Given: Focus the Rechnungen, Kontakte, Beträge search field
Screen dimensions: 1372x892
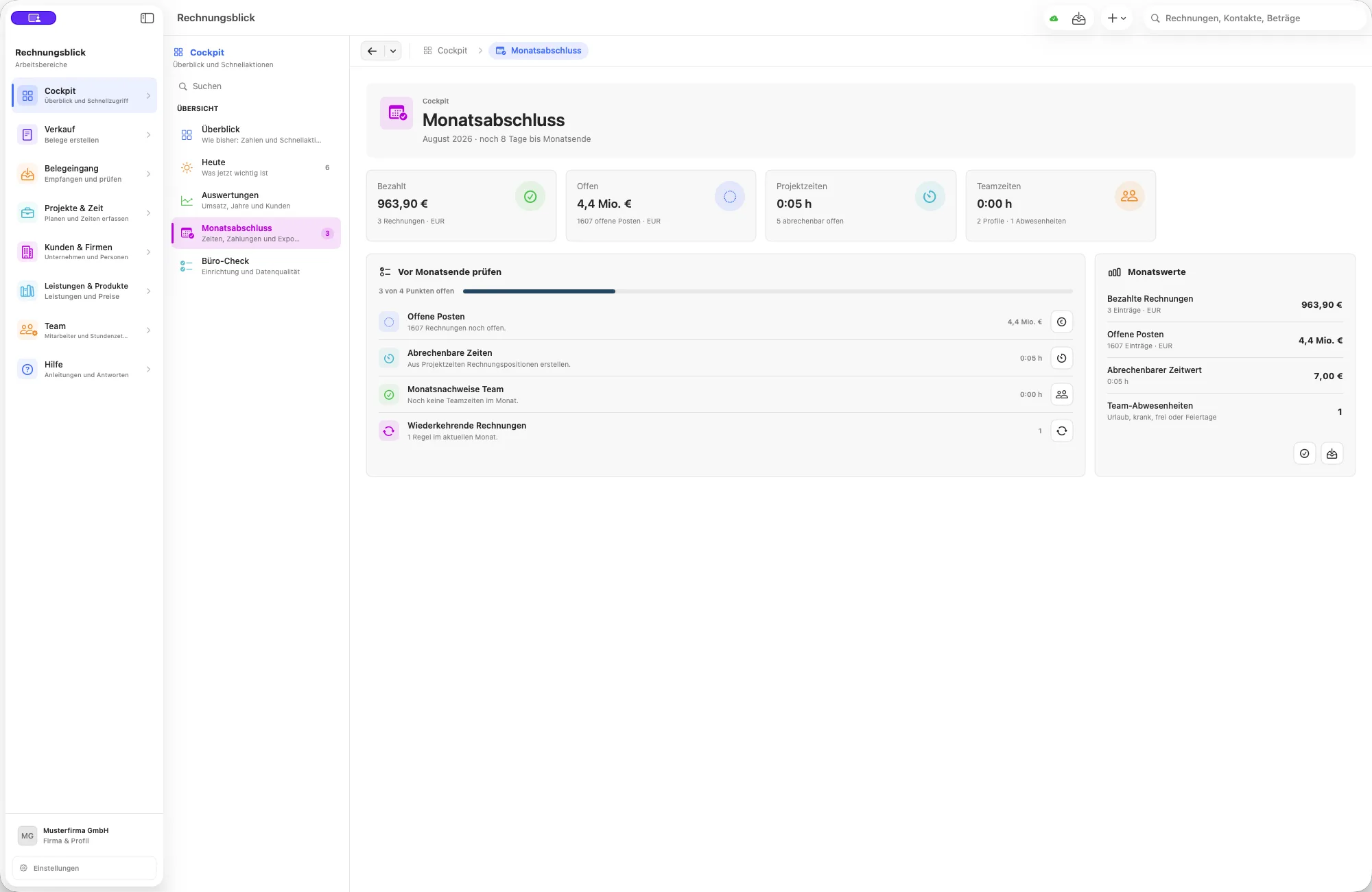Looking at the screenshot, I should pos(1255,19).
